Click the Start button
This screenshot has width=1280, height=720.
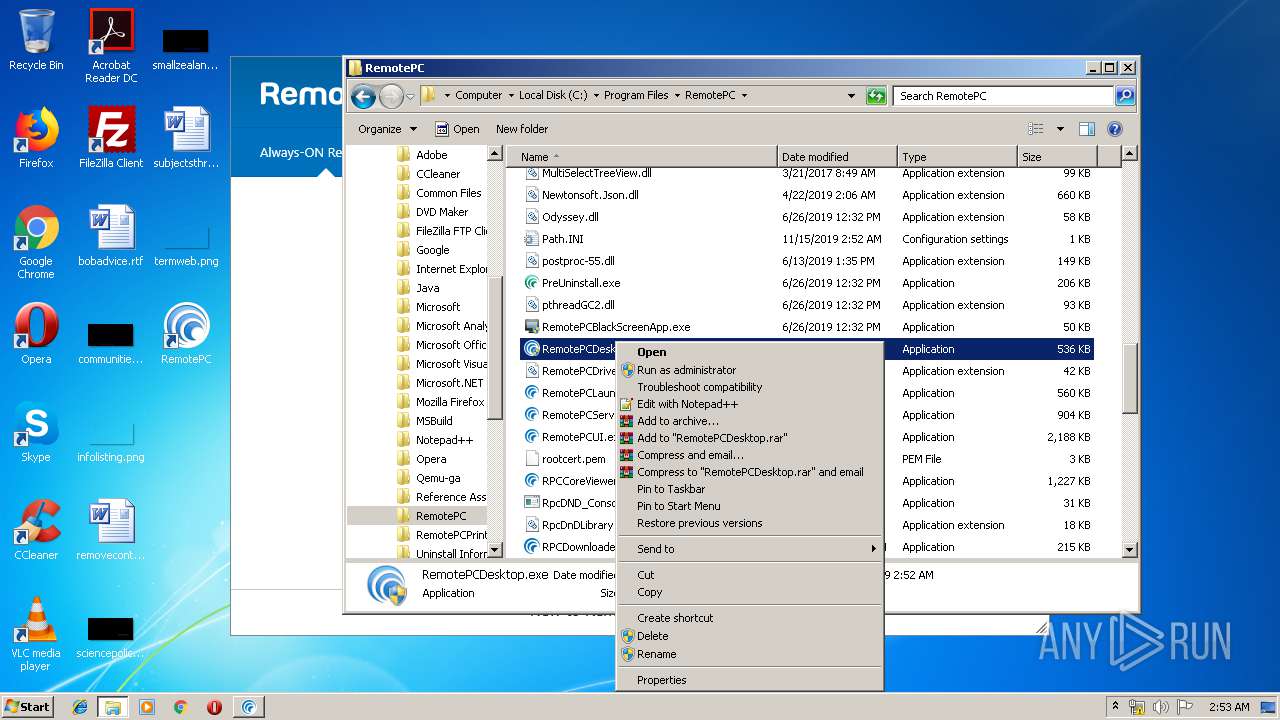28,707
